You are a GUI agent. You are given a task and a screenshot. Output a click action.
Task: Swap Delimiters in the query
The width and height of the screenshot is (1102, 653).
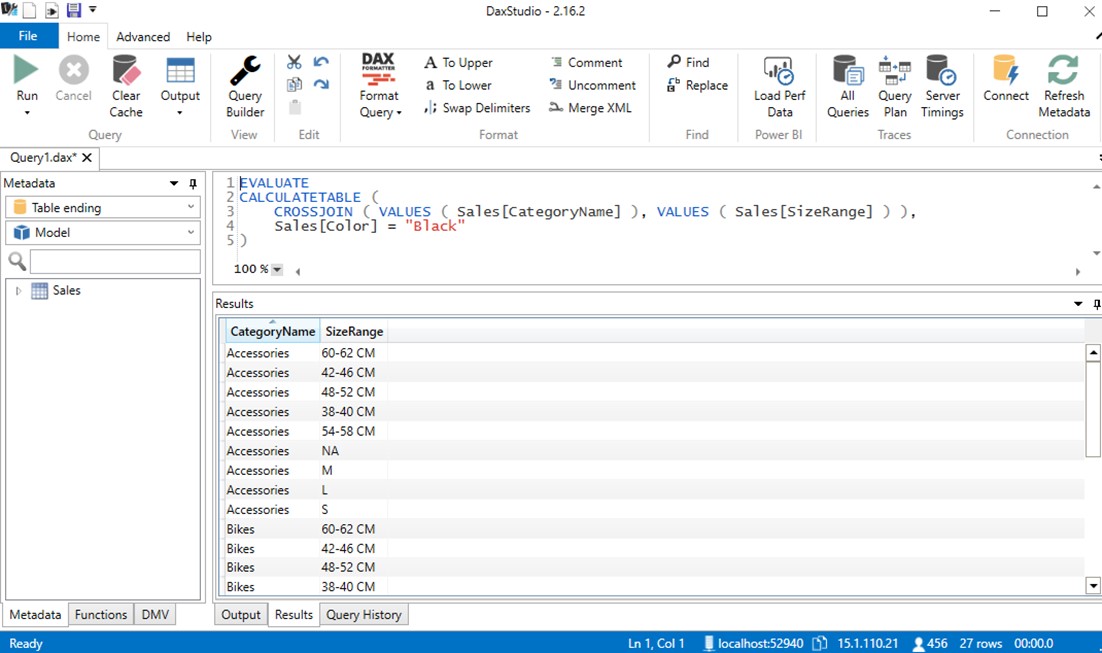pyautogui.click(x=477, y=108)
